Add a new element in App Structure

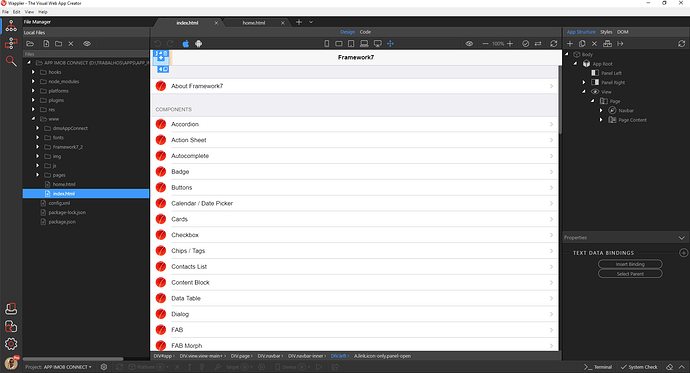tap(570, 44)
